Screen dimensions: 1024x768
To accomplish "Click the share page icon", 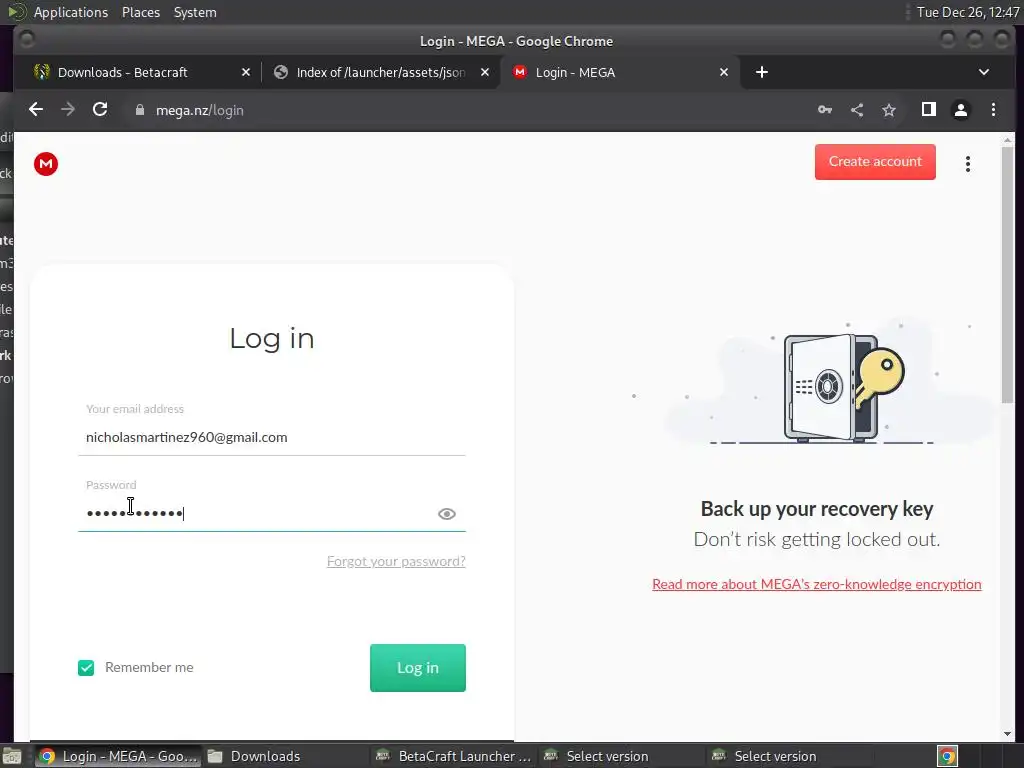I will [x=857, y=110].
